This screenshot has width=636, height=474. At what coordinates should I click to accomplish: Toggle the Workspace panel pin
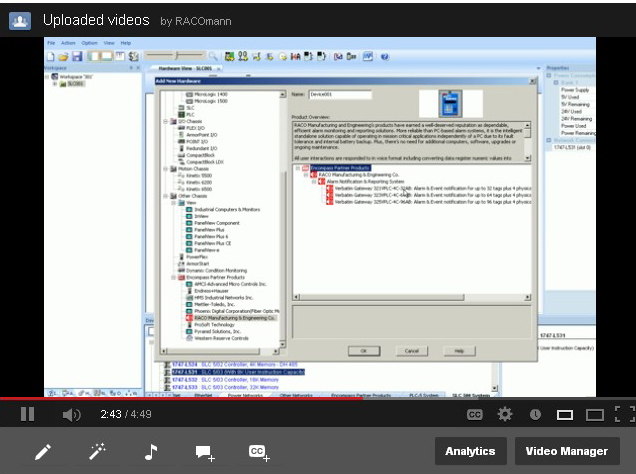(x=131, y=68)
